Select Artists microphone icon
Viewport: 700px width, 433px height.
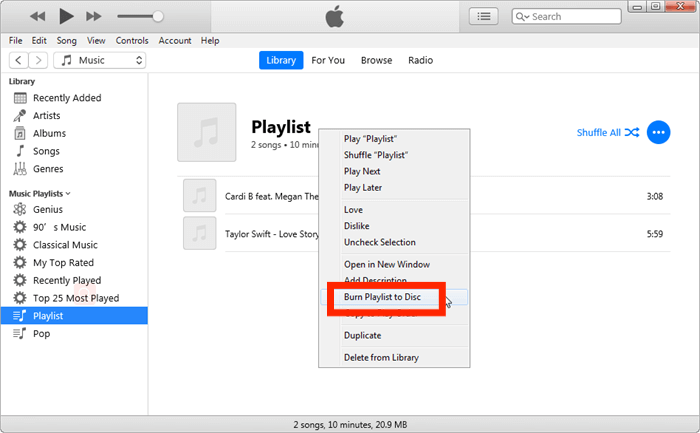point(20,116)
